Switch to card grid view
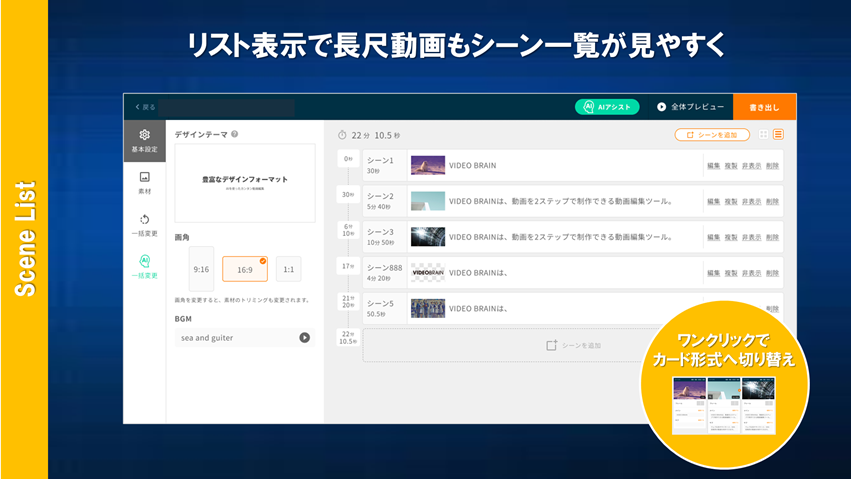Screen dimensions: 851x479 click(x=764, y=134)
